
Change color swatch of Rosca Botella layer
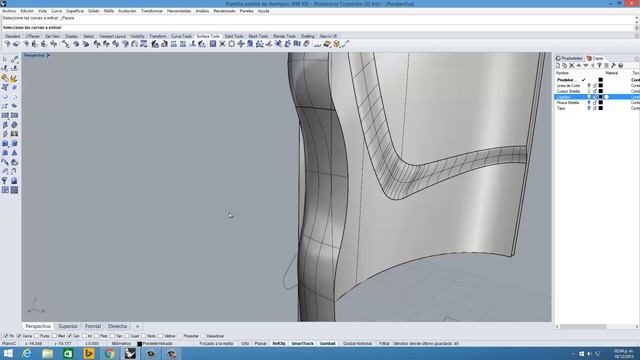point(600,102)
